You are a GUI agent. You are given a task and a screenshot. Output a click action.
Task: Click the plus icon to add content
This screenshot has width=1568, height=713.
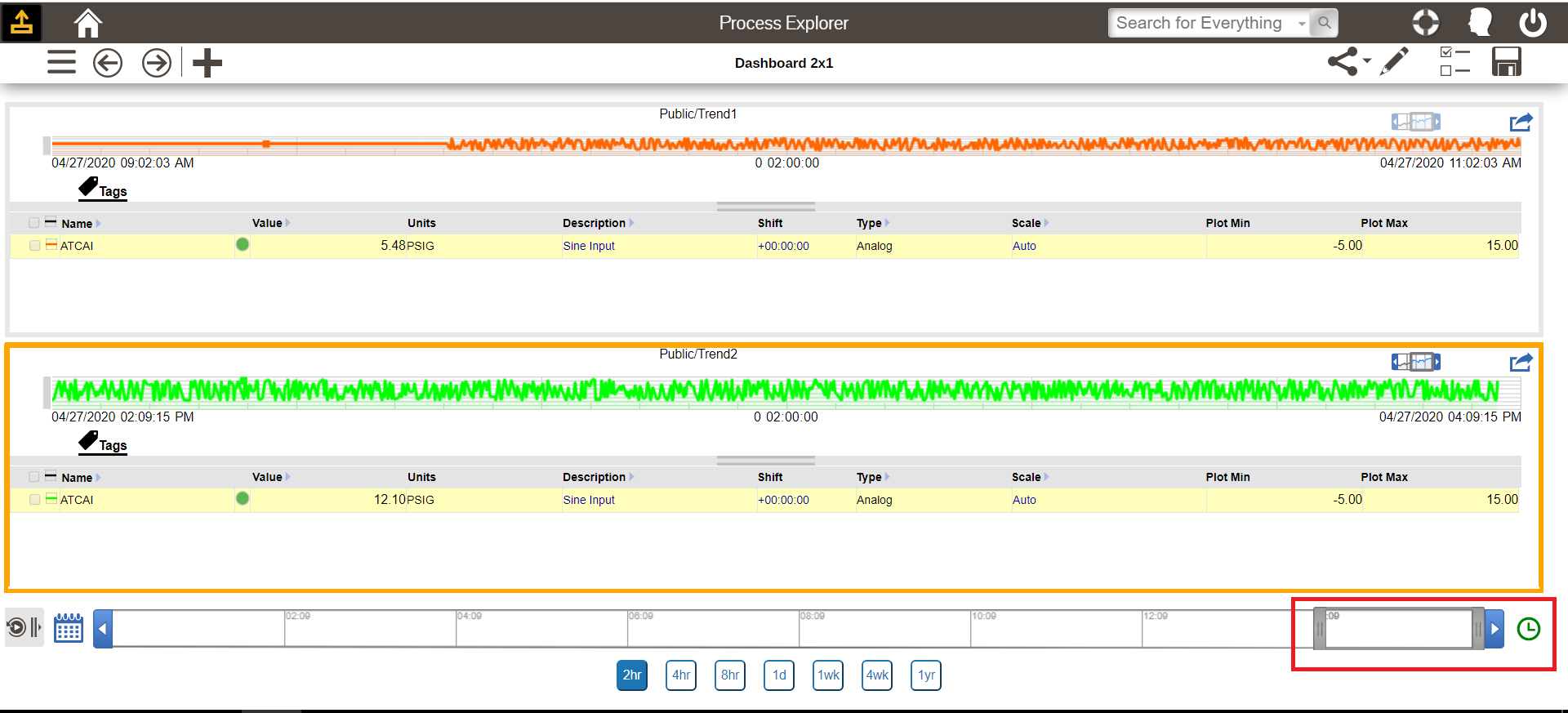207,63
